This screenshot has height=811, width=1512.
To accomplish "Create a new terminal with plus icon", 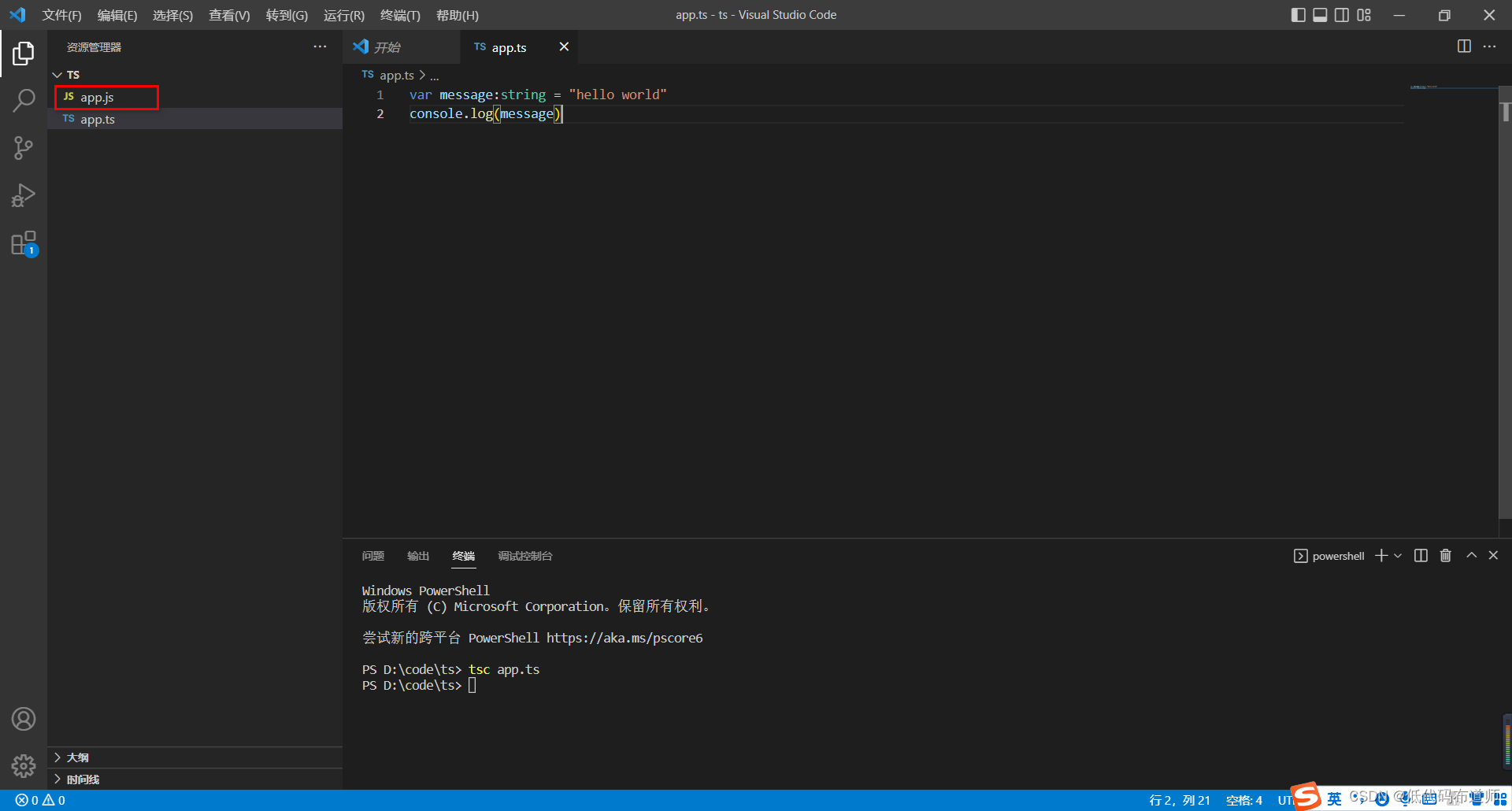I will click(1381, 556).
